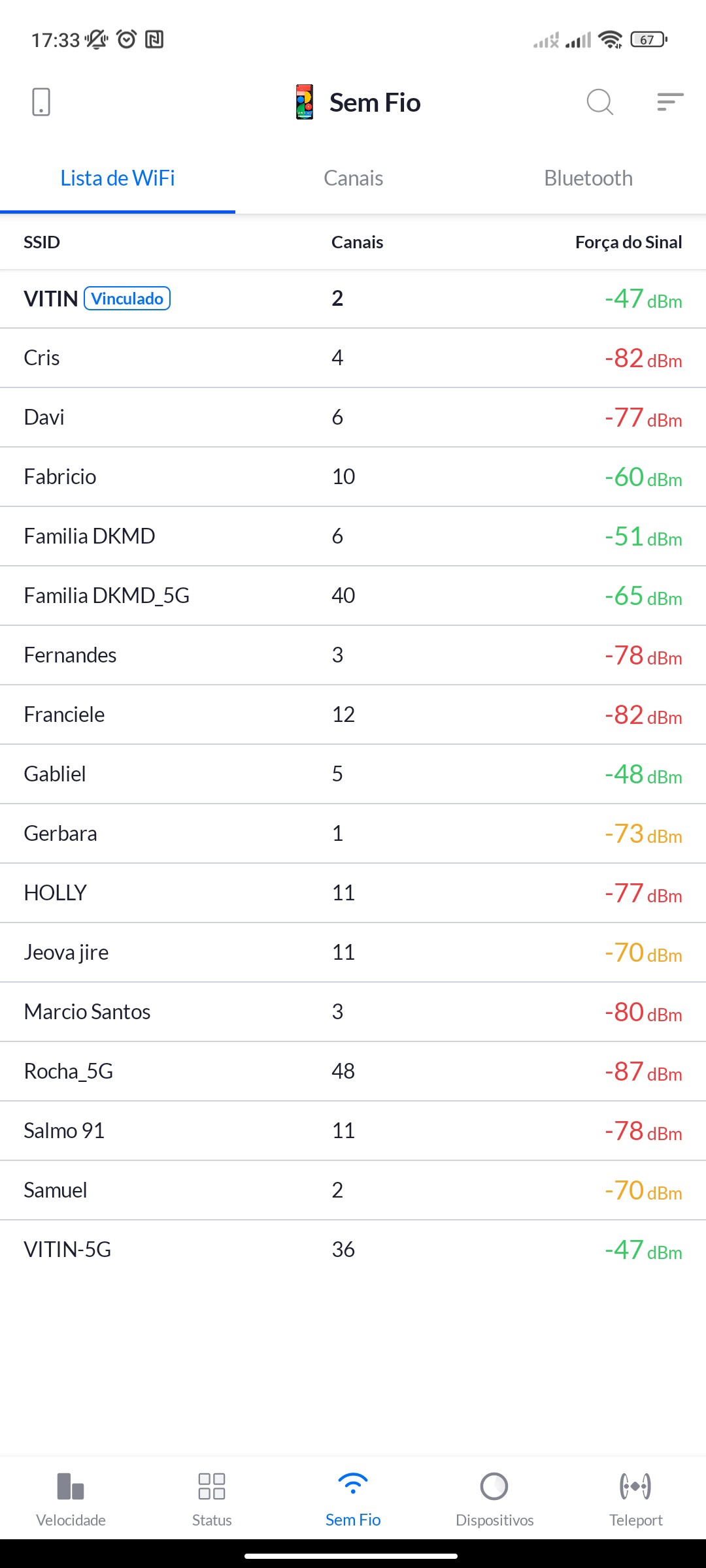Tap the phone device icon
This screenshot has width=706, height=1568.
click(x=41, y=102)
